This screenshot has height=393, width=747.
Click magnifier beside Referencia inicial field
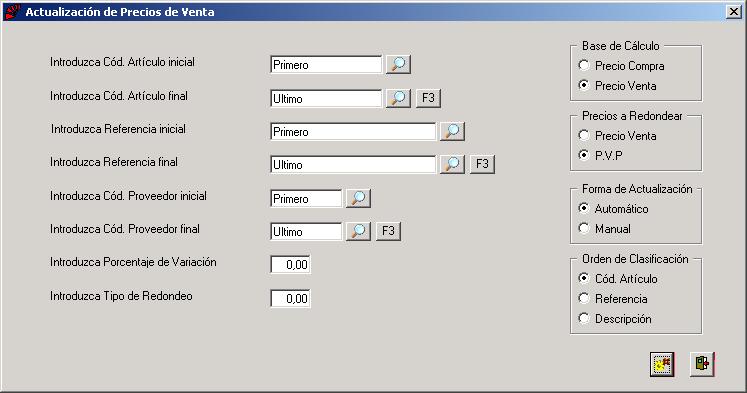point(452,131)
